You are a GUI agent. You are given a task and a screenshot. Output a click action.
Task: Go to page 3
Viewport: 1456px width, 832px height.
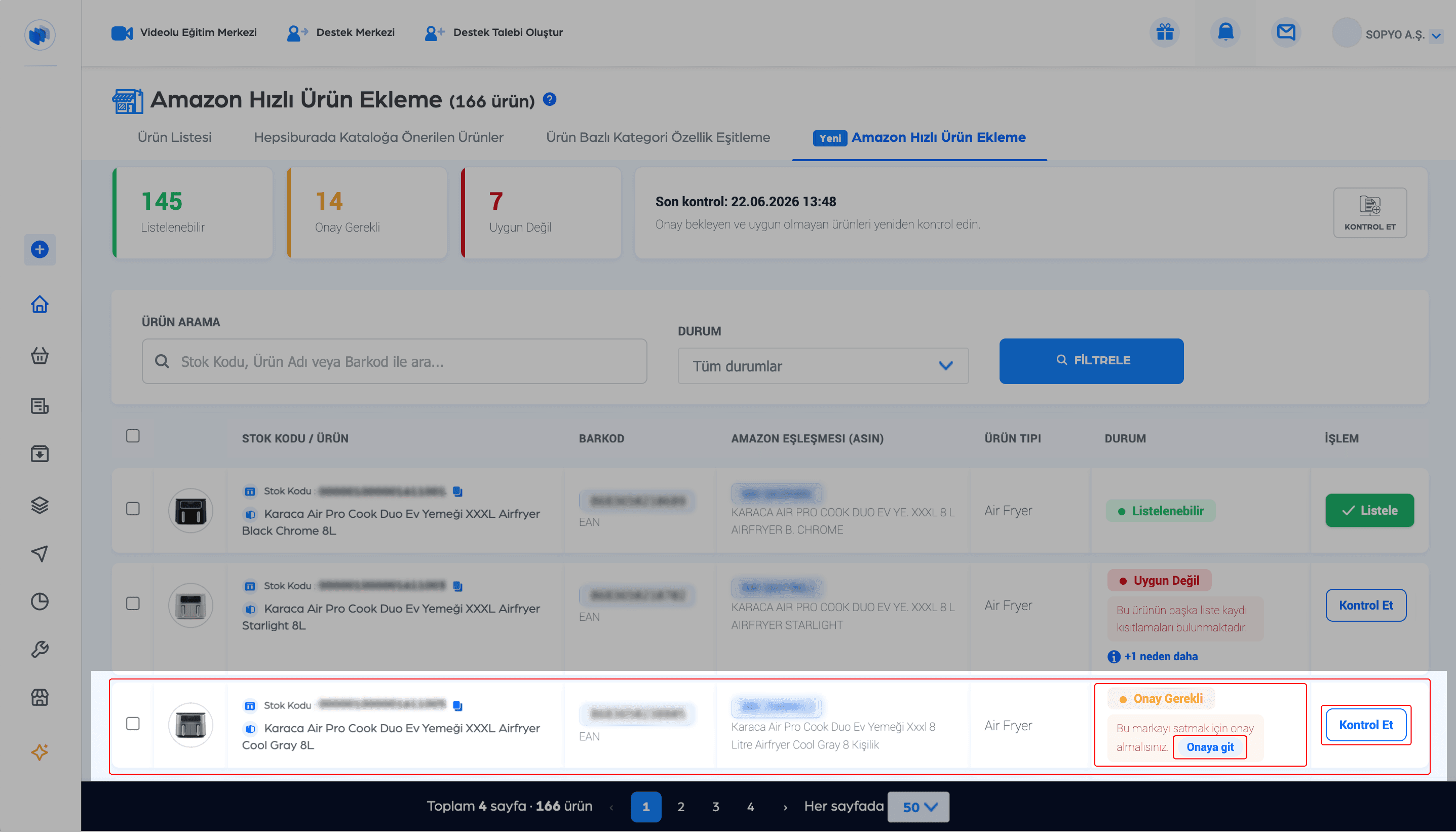[x=716, y=807]
